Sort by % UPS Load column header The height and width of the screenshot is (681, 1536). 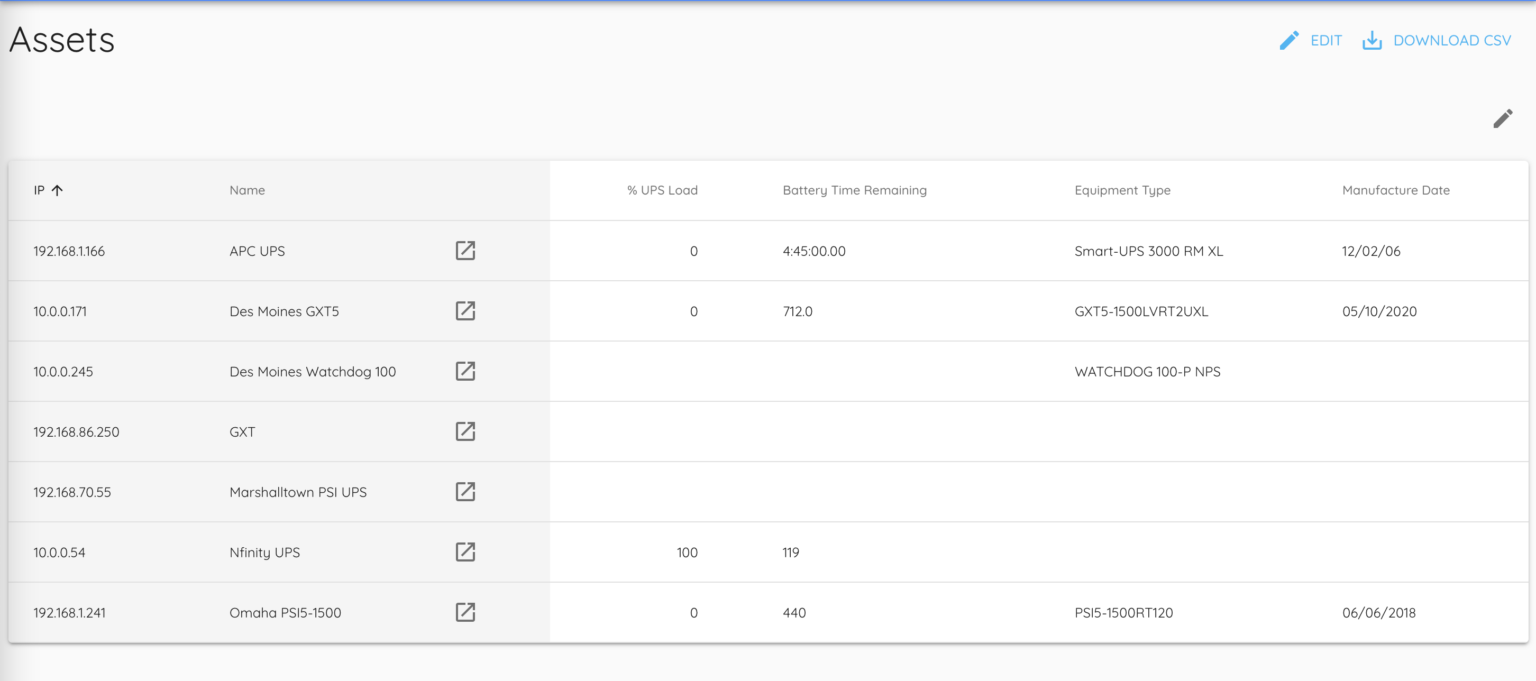tap(662, 190)
